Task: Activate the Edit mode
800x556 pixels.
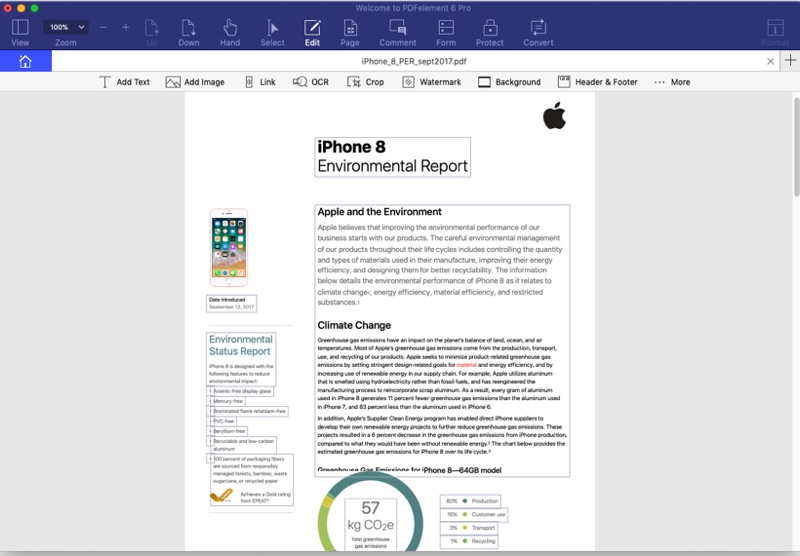Action: 312,33
